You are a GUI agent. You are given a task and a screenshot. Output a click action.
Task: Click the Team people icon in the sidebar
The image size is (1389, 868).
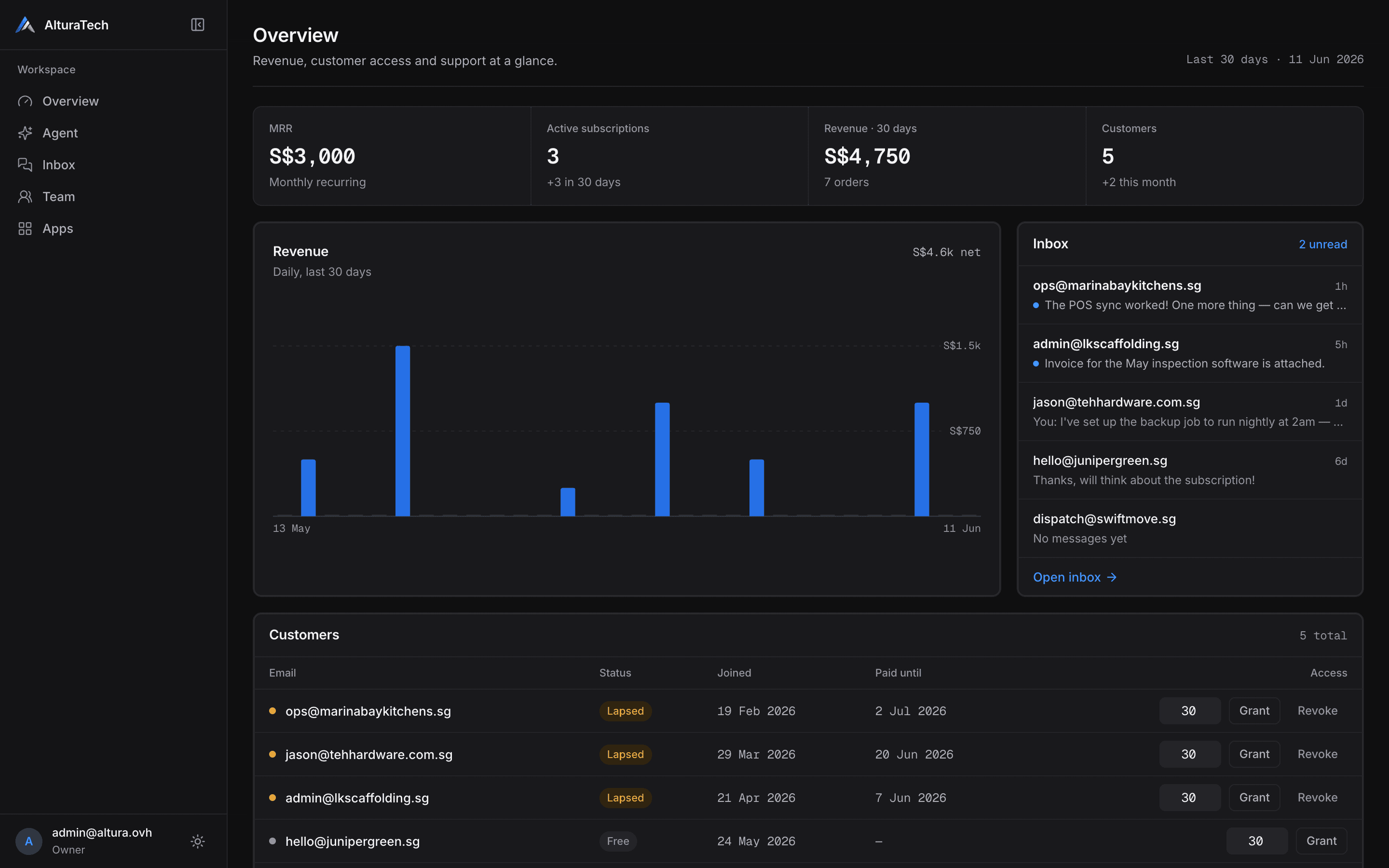25,197
